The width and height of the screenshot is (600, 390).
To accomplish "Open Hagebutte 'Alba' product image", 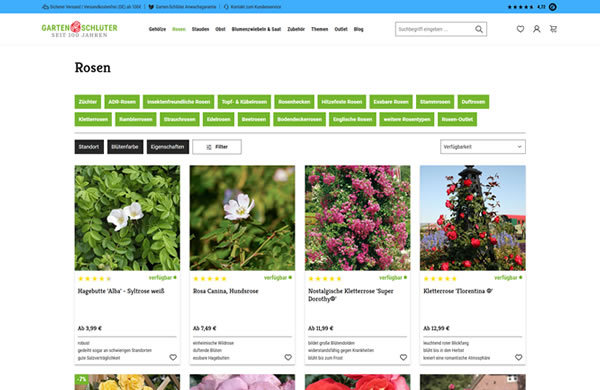I will (x=127, y=218).
